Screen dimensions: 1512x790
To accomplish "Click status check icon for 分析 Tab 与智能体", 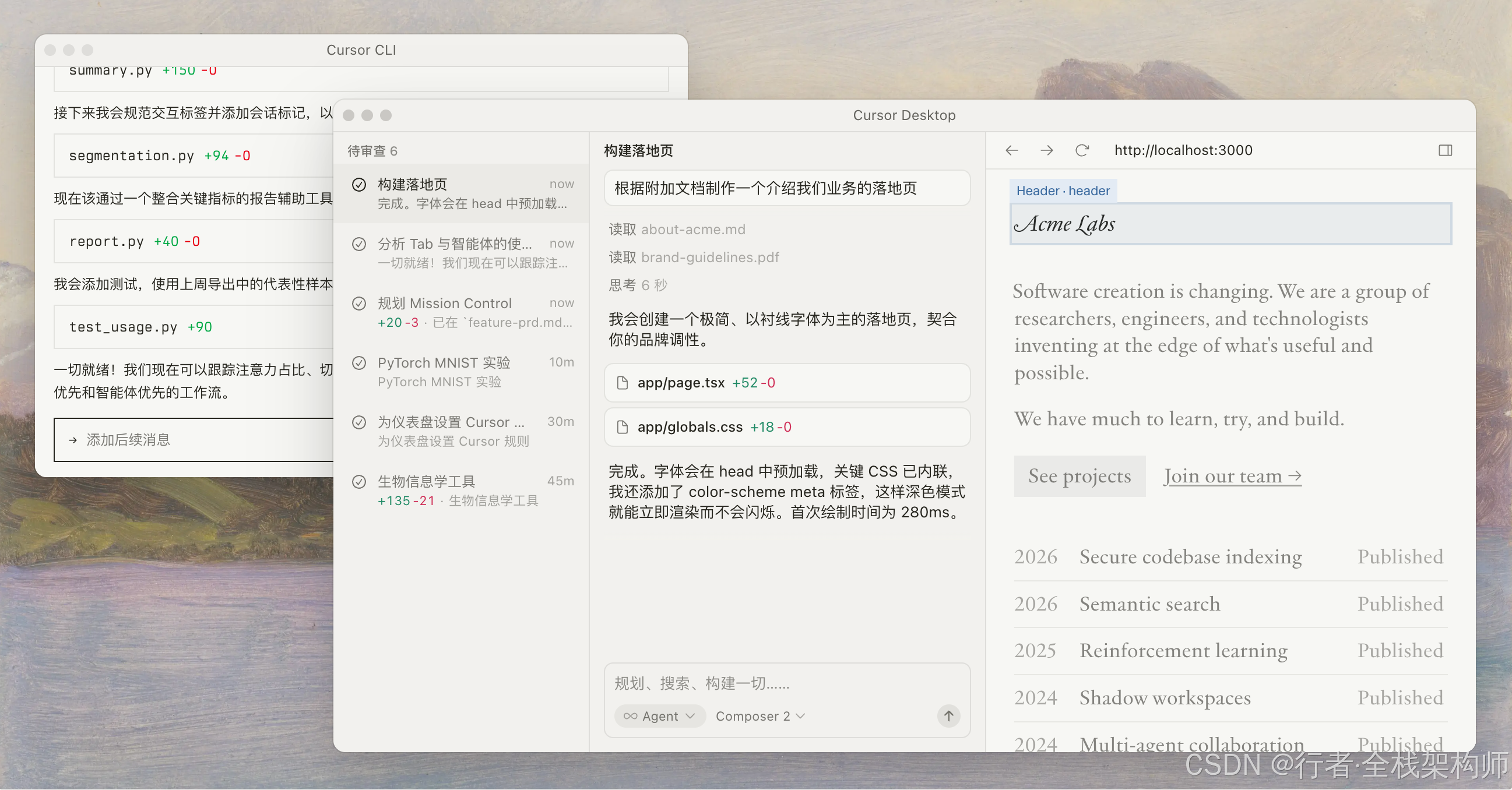I will tap(359, 244).
